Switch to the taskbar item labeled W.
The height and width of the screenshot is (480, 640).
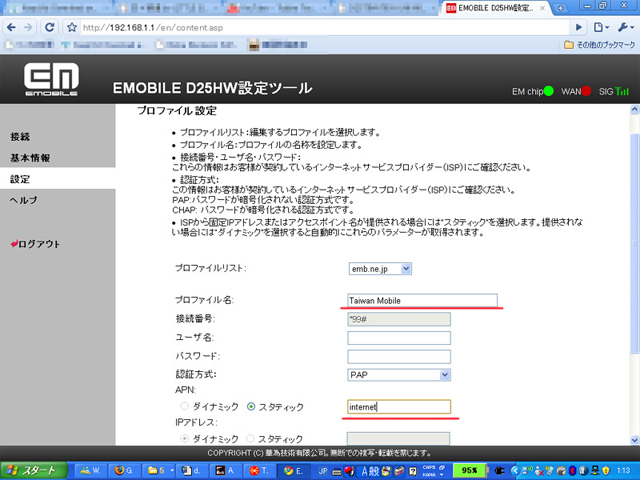click(x=90, y=471)
